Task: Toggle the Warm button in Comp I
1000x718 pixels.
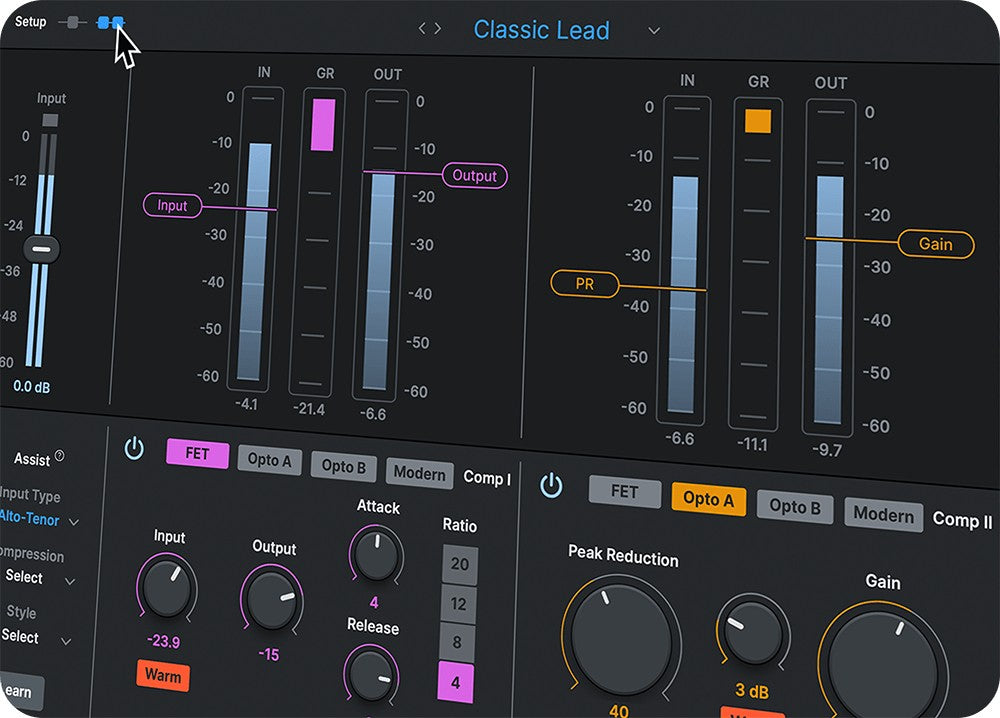Action: coord(163,675)
